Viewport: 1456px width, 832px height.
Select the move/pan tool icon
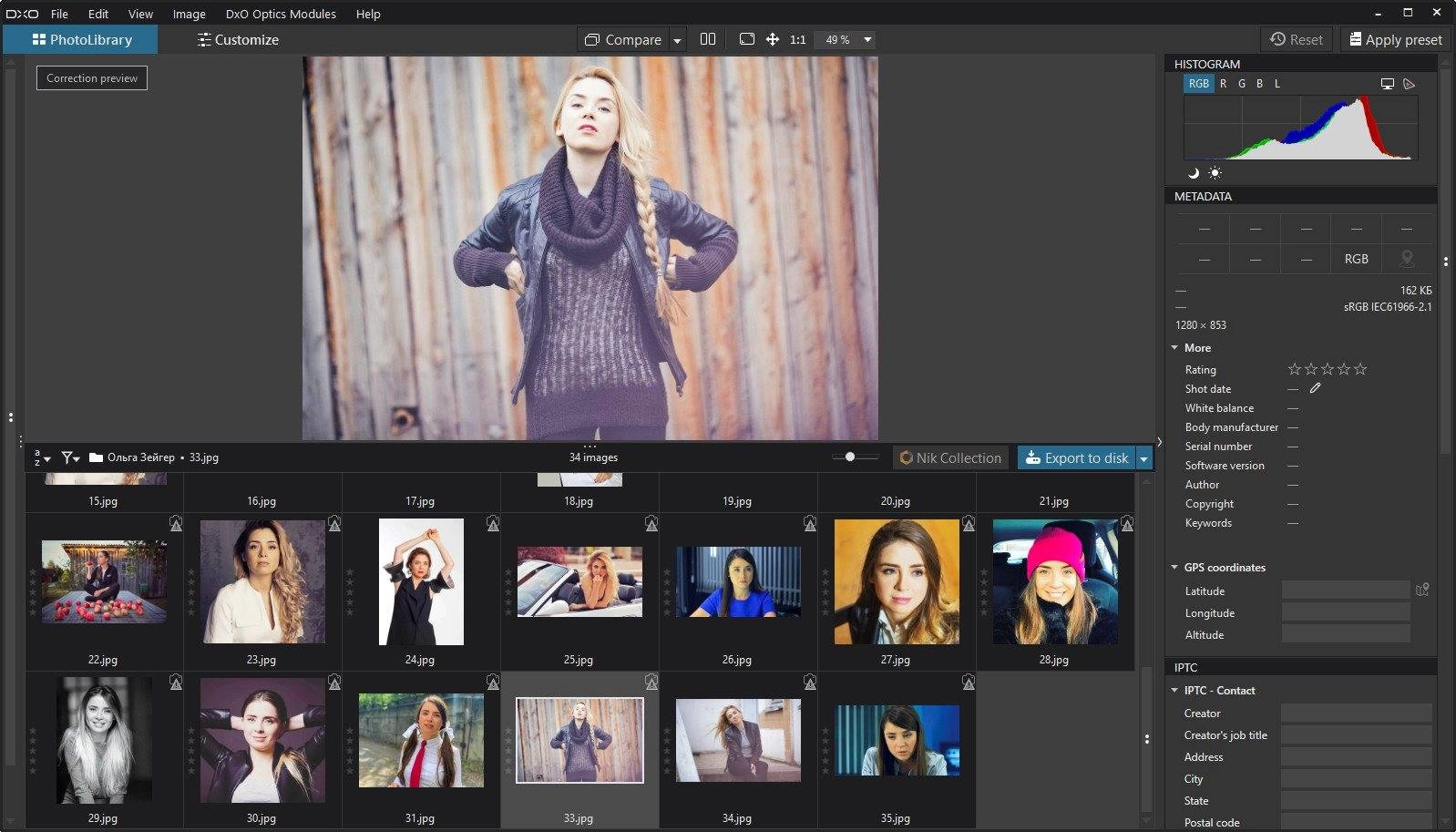point(773,39)
